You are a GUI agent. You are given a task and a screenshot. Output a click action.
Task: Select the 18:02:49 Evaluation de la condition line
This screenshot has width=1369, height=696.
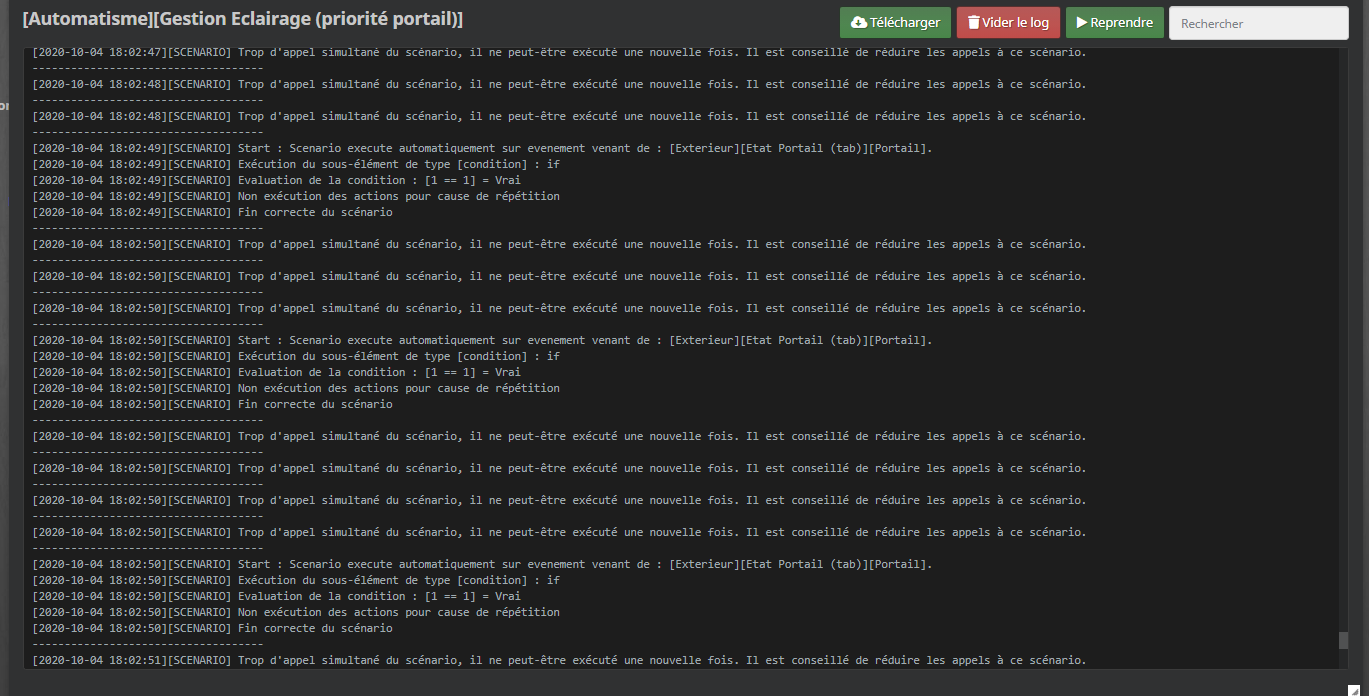click(276, 180)
